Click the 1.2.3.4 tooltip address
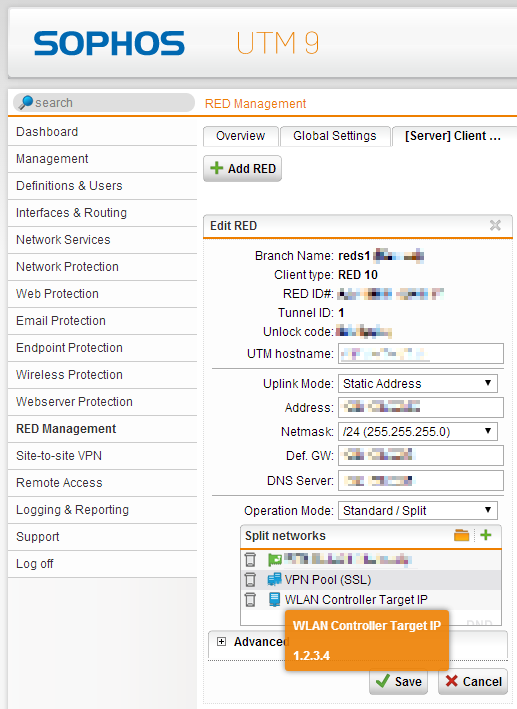Viewport: 517px width, 709px height. (311, 656)
